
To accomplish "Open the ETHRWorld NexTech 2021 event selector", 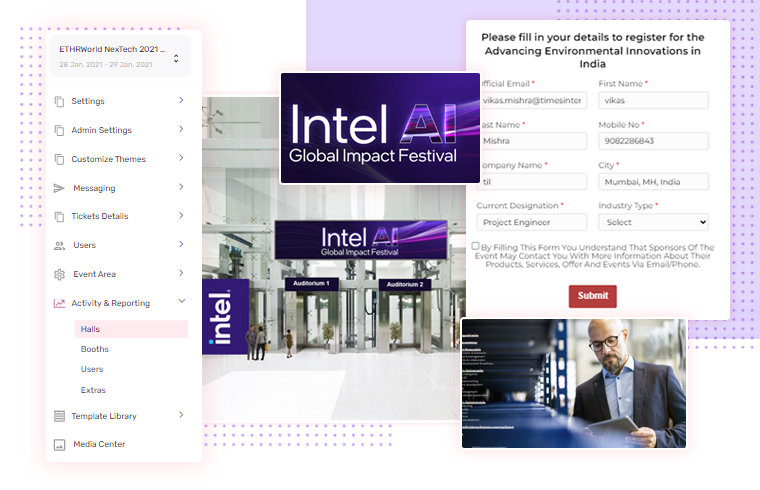I will coord(176,58).
